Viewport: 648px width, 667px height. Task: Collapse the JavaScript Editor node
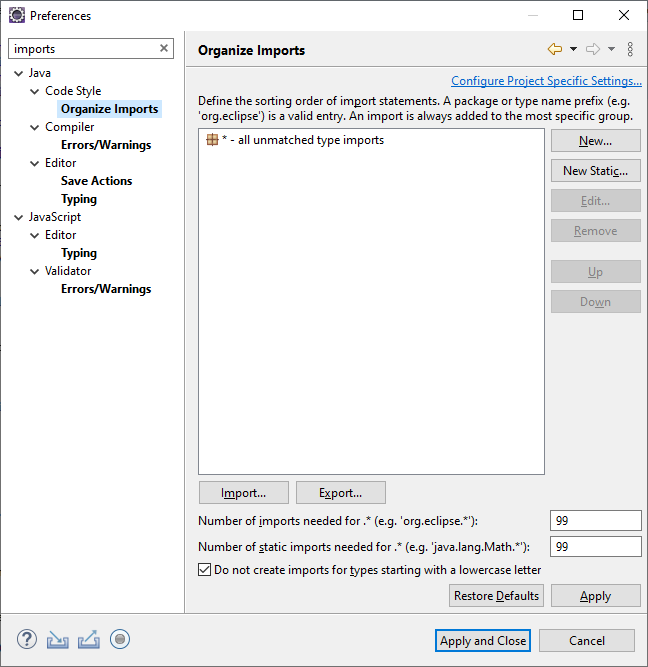pos(34,235)
